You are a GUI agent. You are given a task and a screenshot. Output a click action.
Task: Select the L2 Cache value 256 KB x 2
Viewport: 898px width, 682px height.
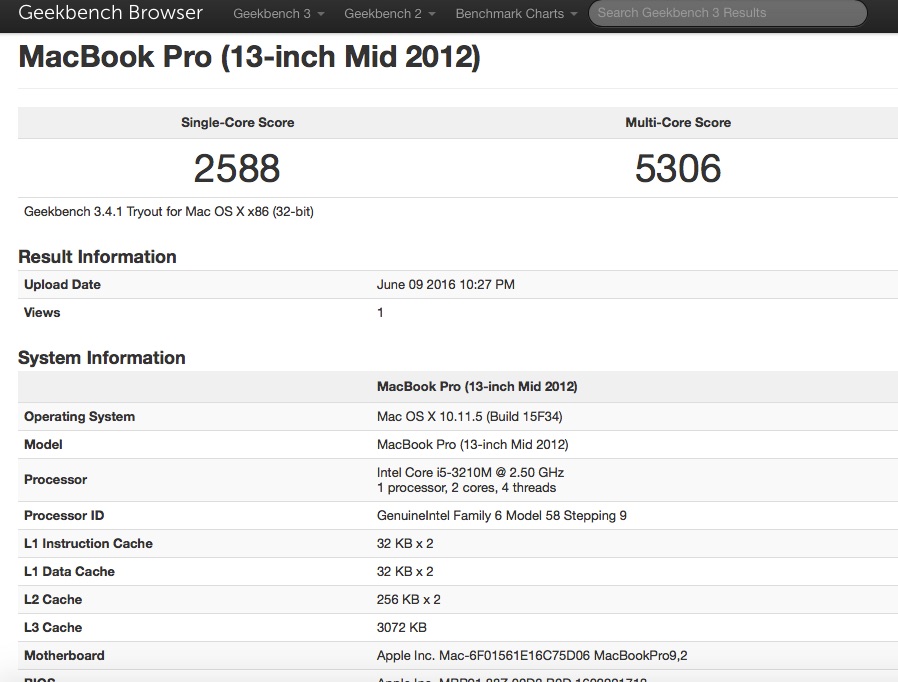[x=408, y=600]
